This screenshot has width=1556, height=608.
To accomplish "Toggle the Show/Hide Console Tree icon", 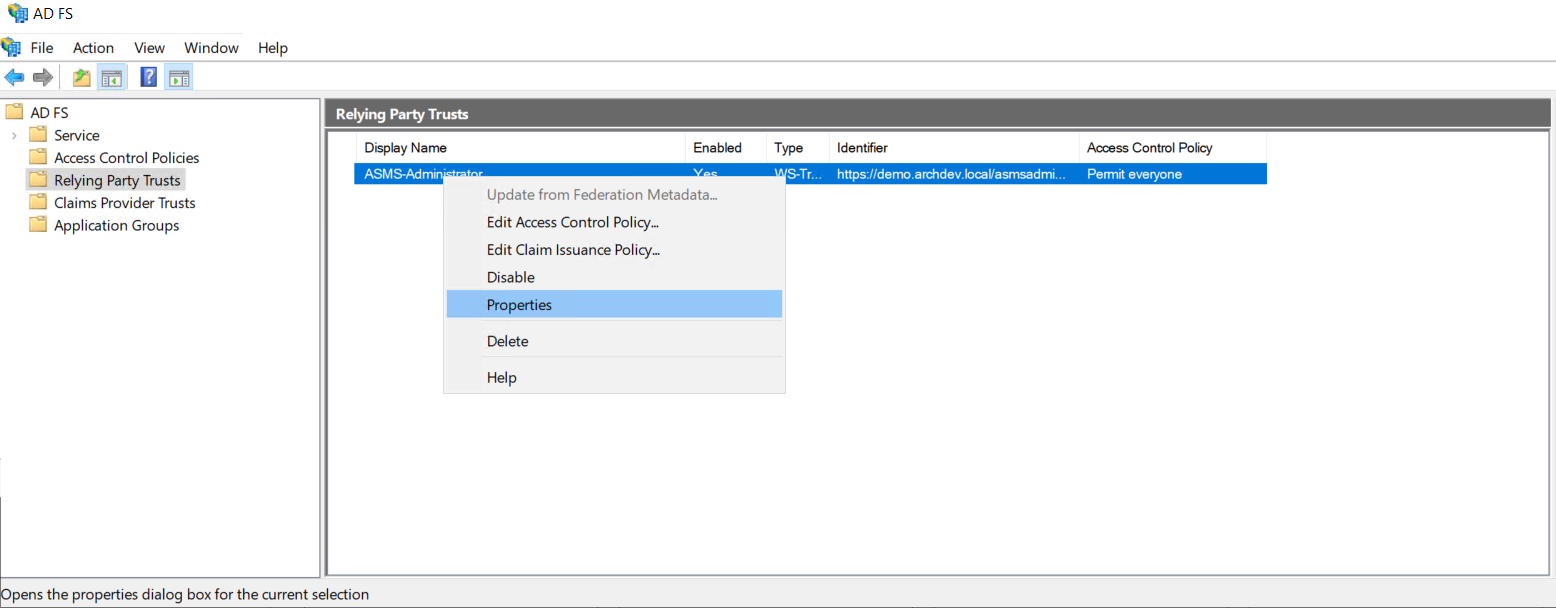I will click(x=111, y=77).
